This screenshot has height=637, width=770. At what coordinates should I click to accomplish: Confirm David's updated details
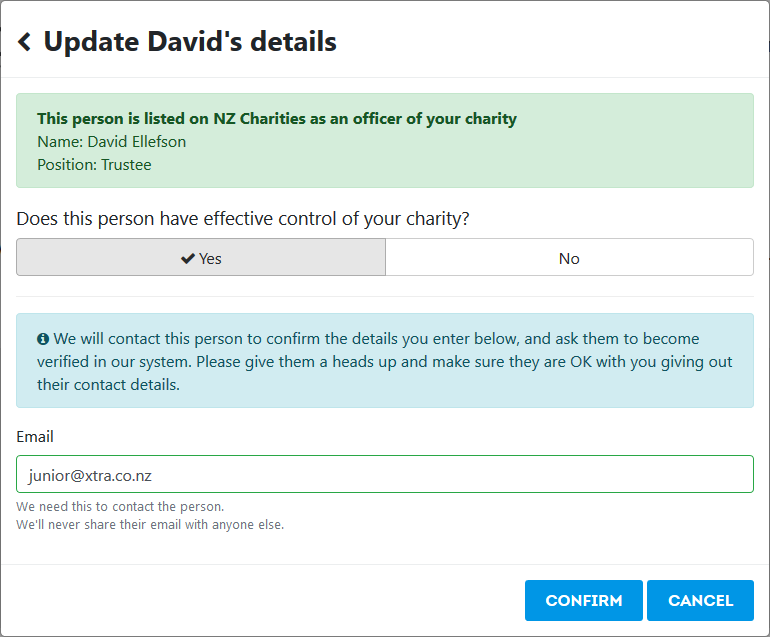coord(583,600)
